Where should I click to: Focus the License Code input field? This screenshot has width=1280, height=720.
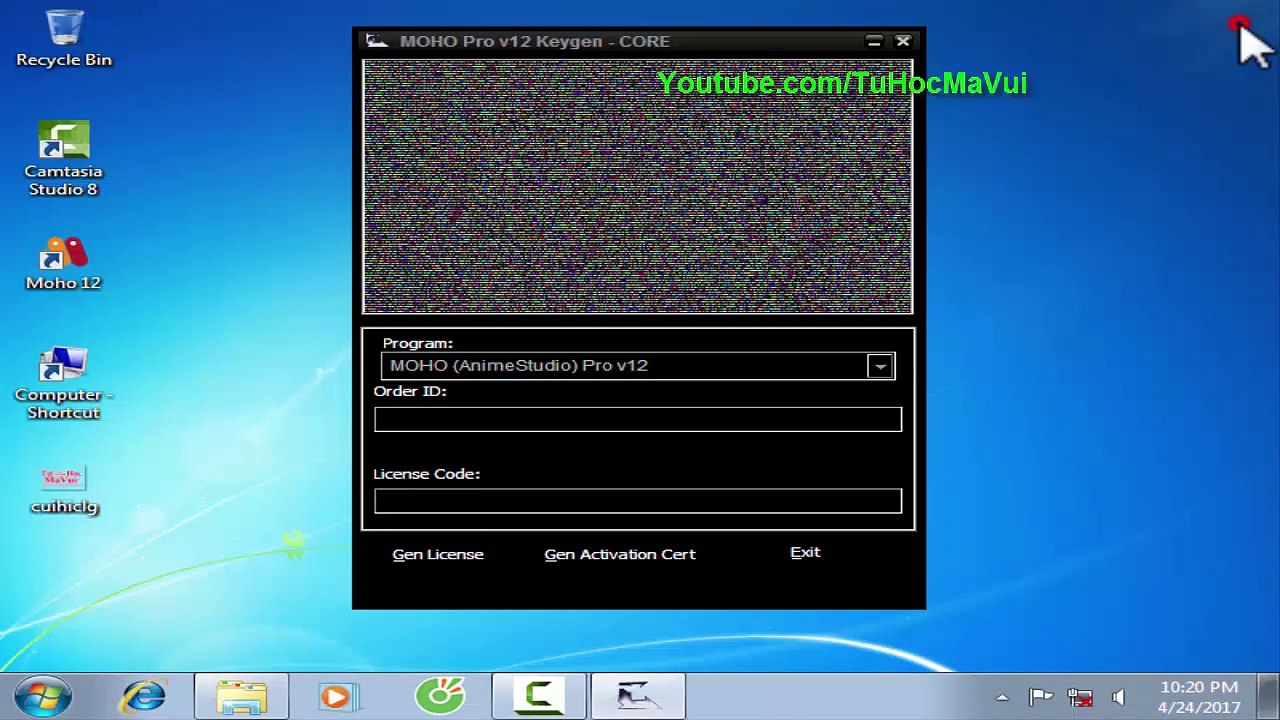(638, 501)
